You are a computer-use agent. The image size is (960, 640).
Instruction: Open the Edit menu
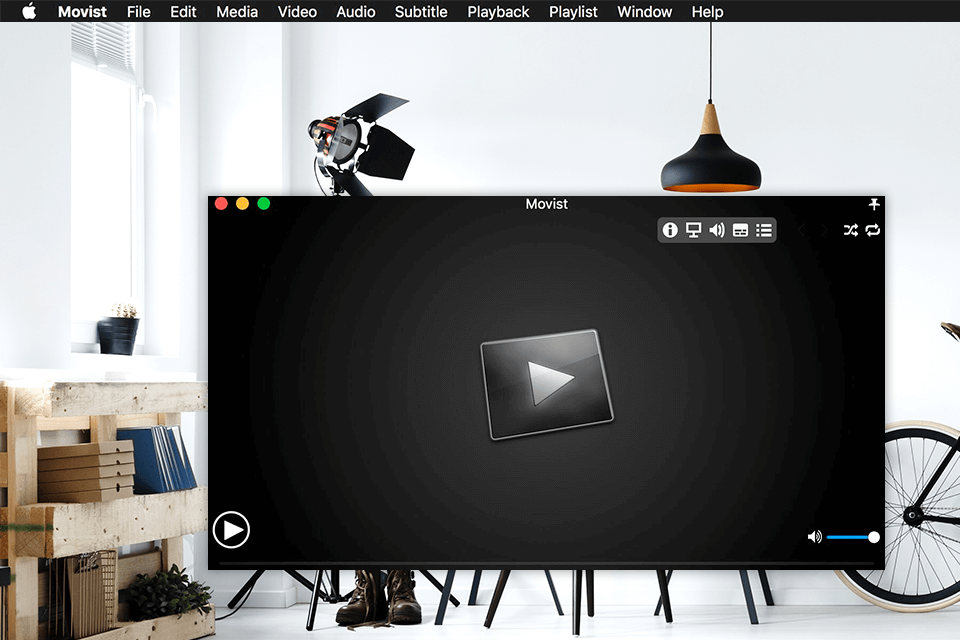(183, 12)
